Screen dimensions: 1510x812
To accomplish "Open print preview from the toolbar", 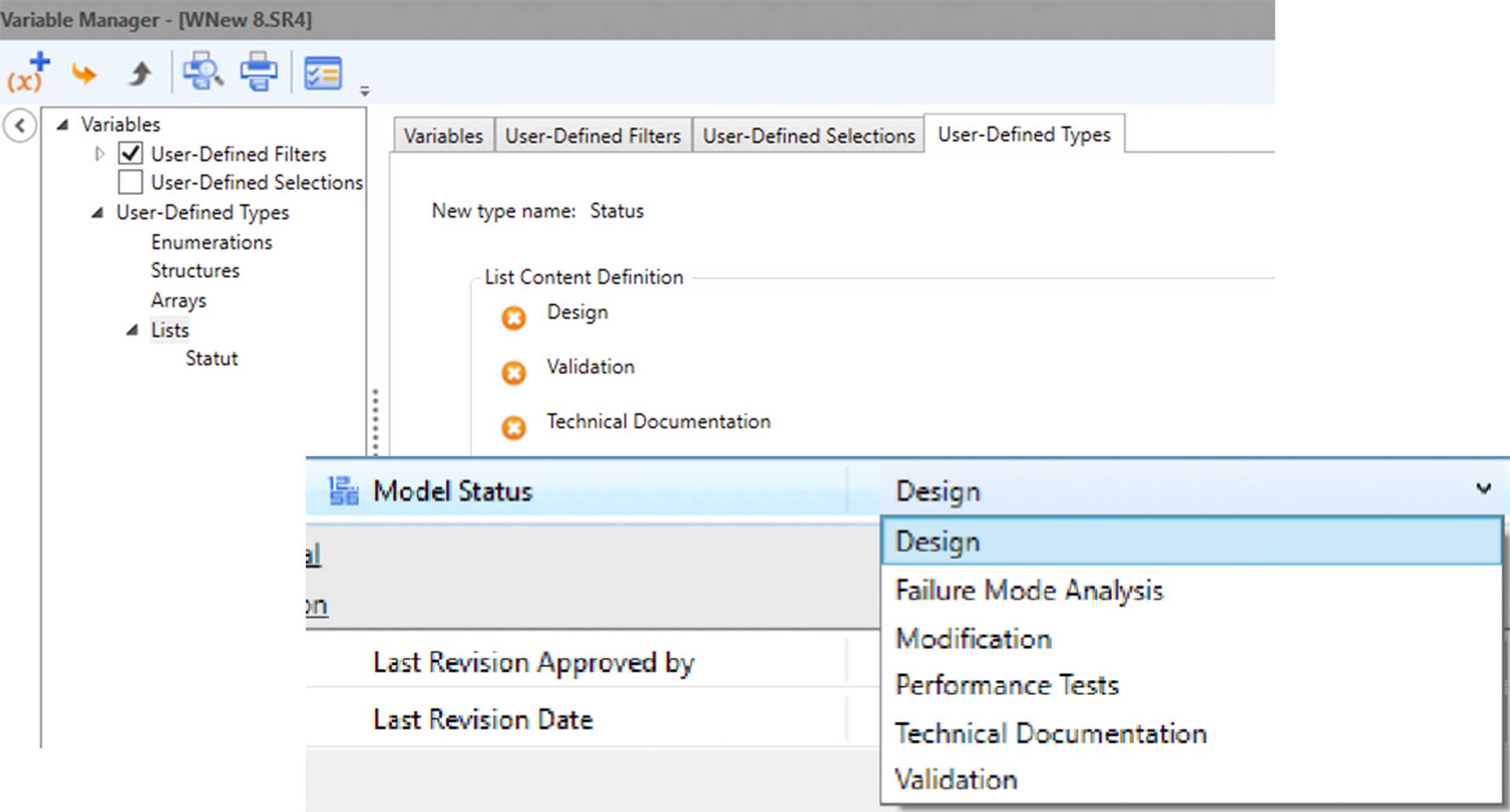I will point(203,72).
